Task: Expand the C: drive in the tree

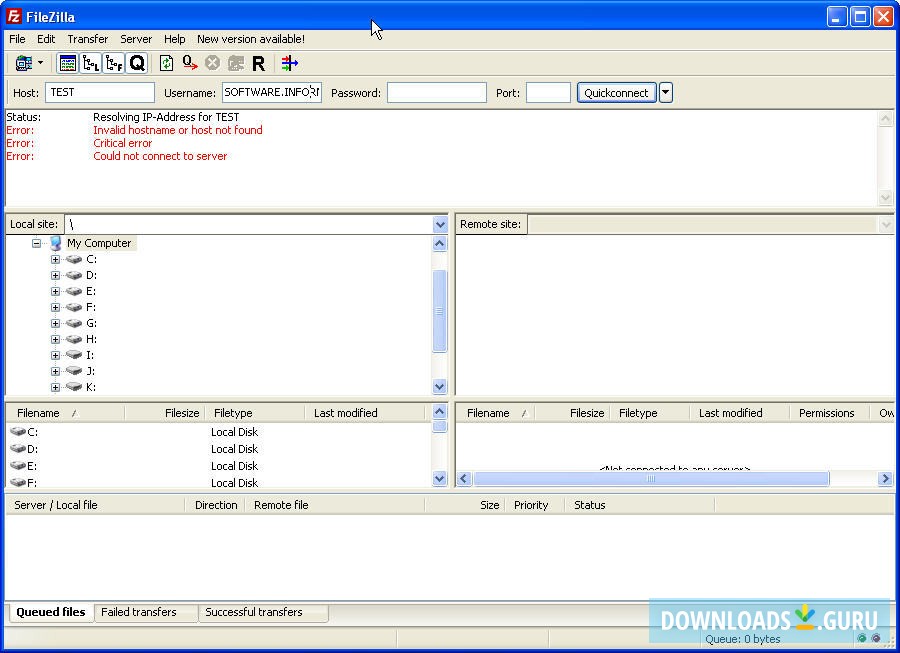Action: click(x=56, y=259)
